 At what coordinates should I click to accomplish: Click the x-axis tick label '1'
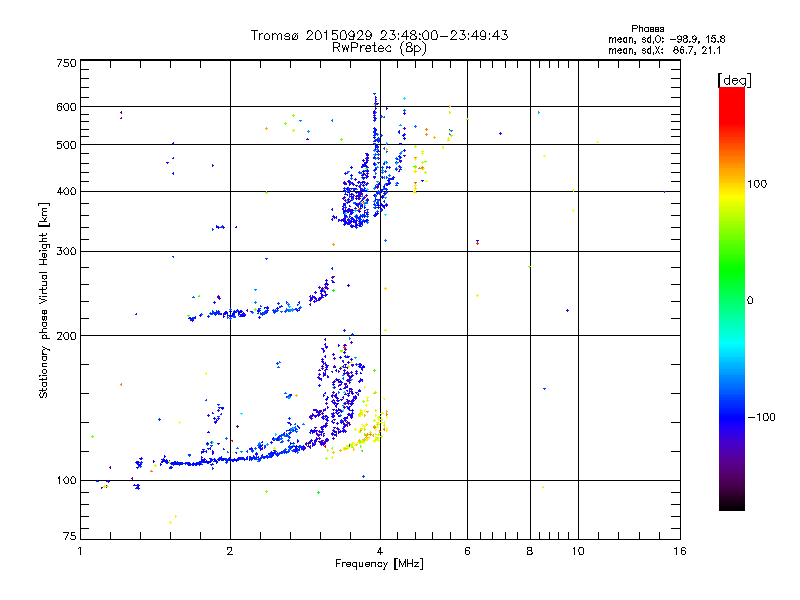(x=80, y=551)
